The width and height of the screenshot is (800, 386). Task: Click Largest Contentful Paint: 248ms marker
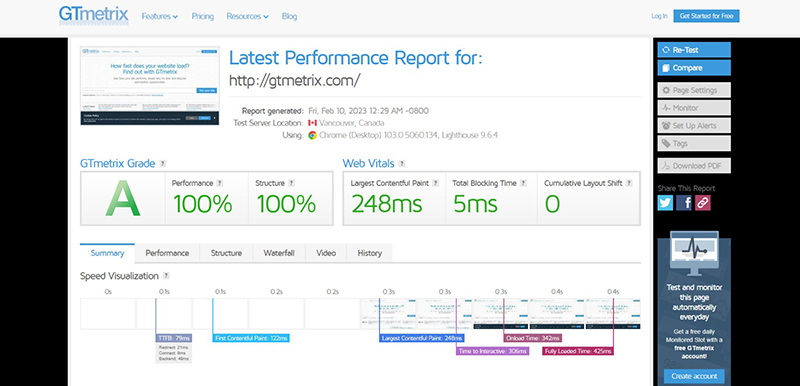pyautogui.click(x=421, y=338)
